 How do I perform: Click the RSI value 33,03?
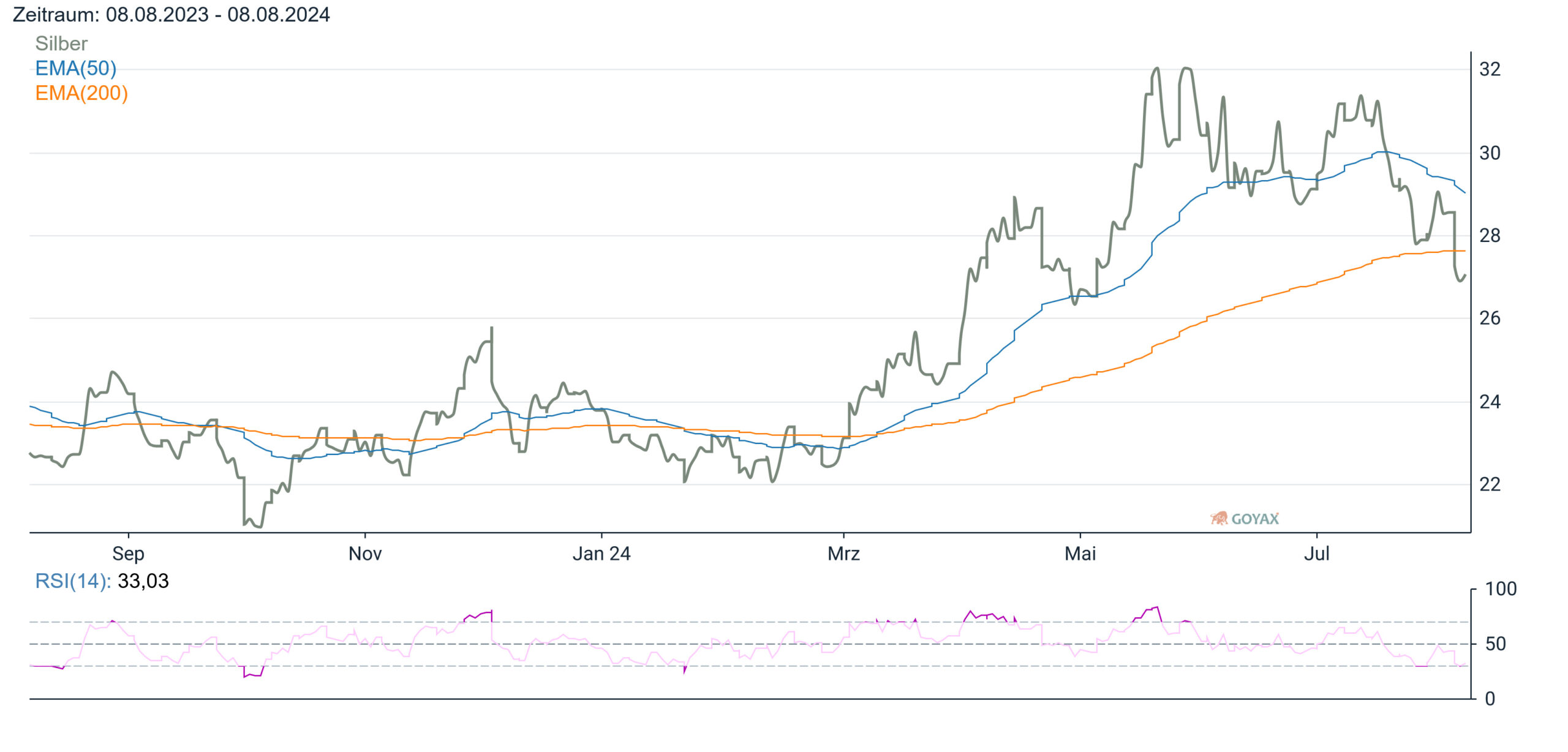[143, 581]
